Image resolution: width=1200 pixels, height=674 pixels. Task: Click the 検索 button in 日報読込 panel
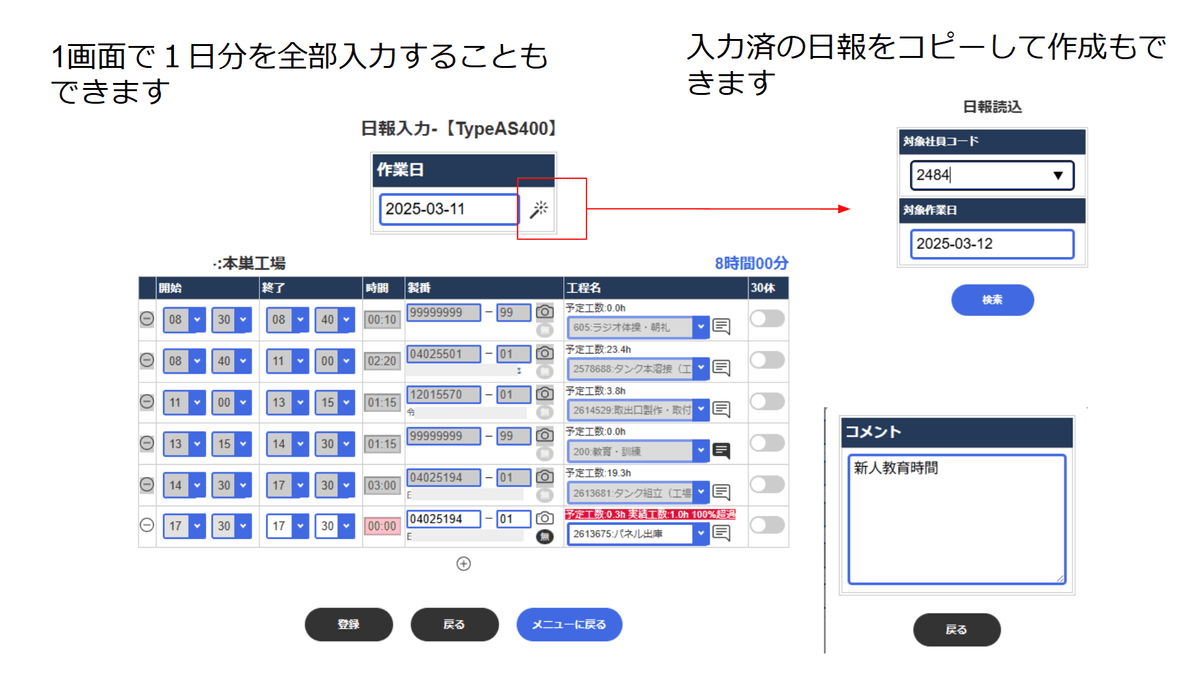(992, 300)
